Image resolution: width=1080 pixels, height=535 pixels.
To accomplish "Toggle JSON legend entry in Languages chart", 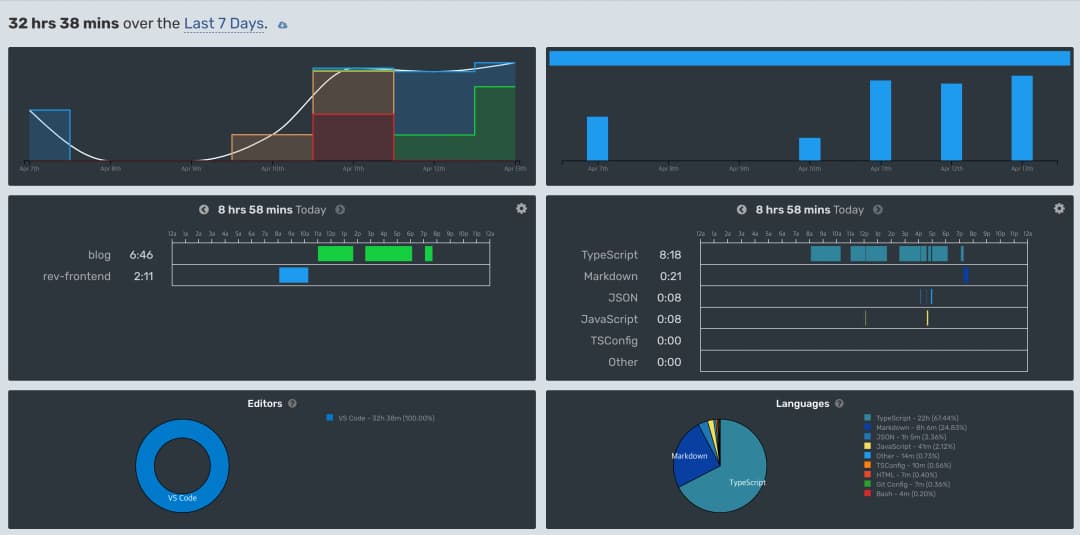I will 905,437.
